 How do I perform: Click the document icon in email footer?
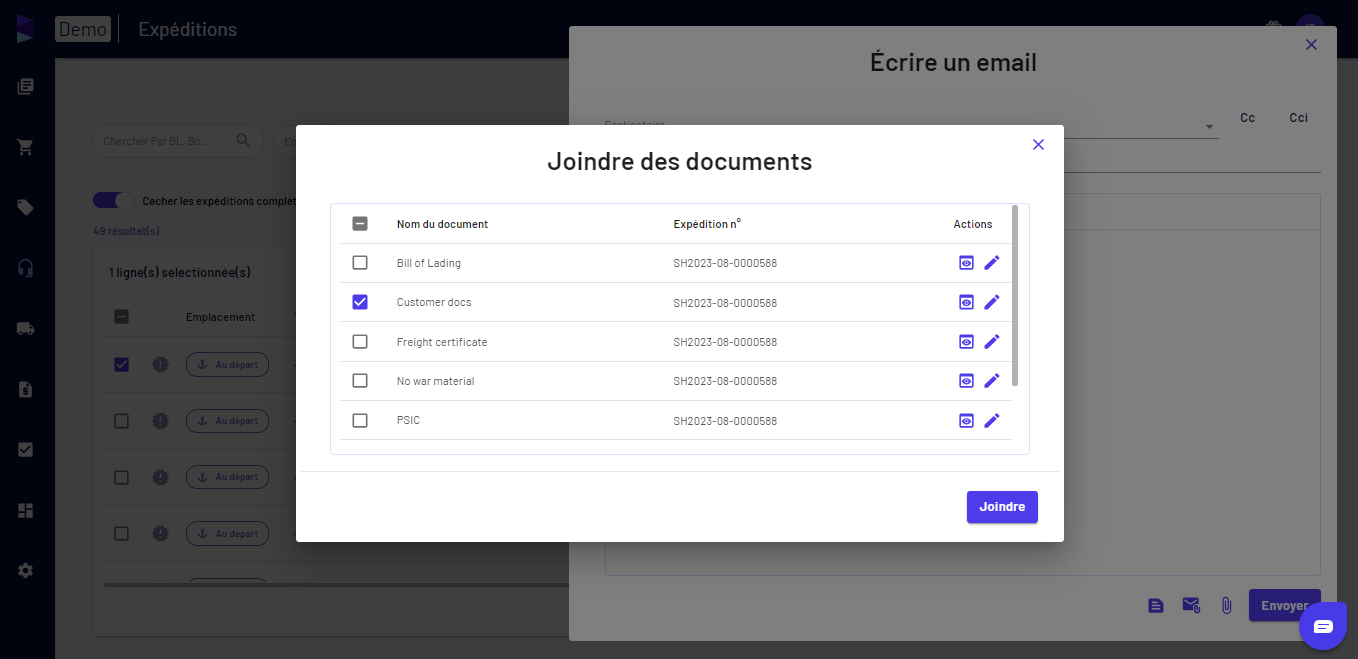1156,605
